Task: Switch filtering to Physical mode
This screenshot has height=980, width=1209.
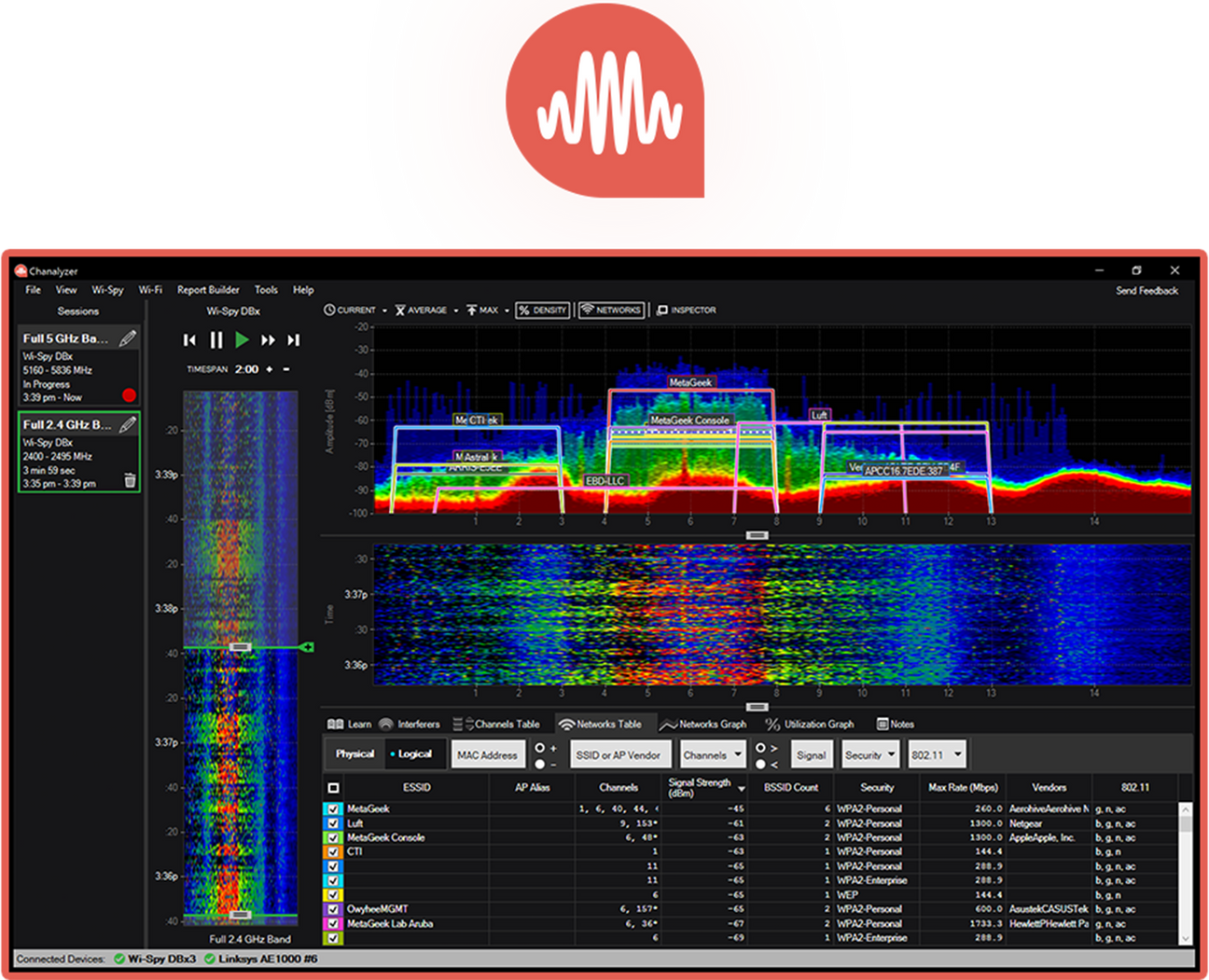Action: click(x=354, y=753)
